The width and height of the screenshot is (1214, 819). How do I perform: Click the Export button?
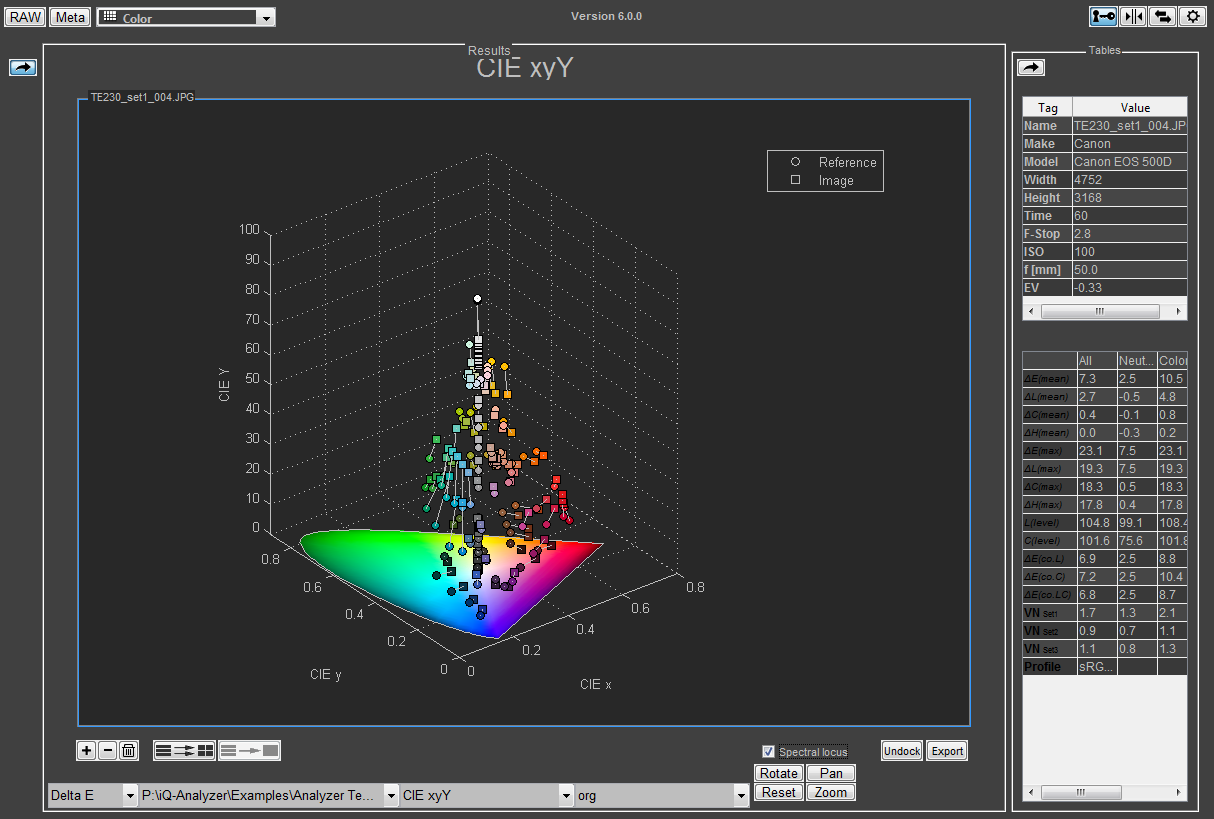click(947, 751)
